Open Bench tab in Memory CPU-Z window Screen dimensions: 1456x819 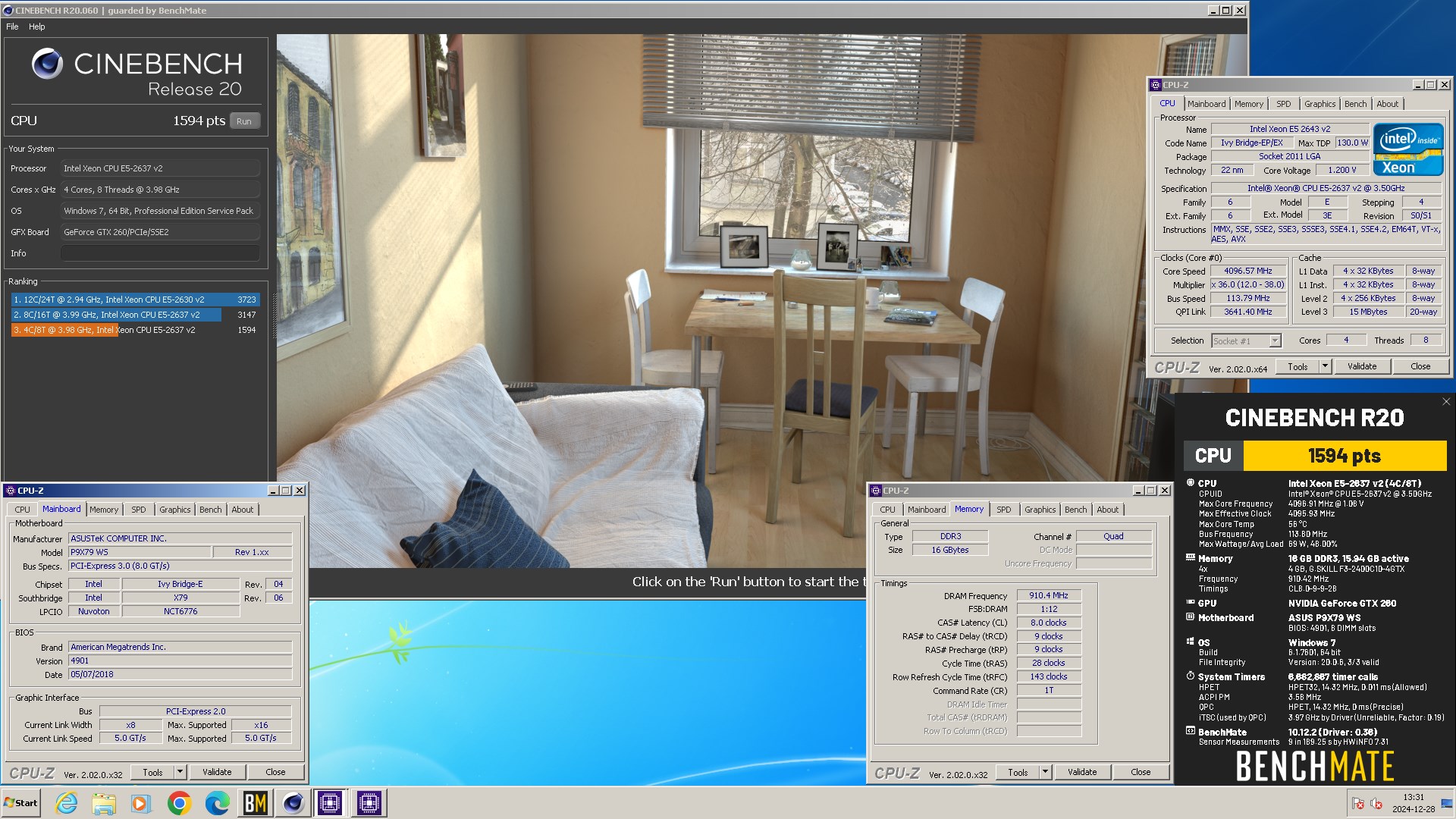pos(1075,510)
